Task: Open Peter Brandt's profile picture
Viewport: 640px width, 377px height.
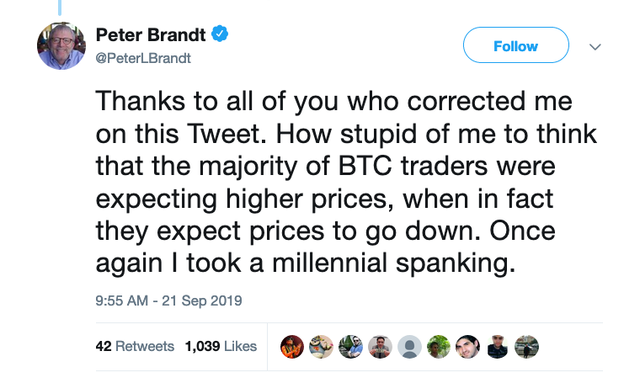Action: pyautogui.click(x=61, y=46)
